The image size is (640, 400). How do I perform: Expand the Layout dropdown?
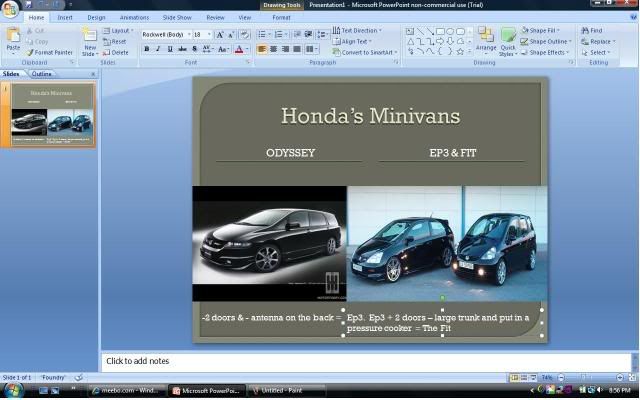point(118,31)
